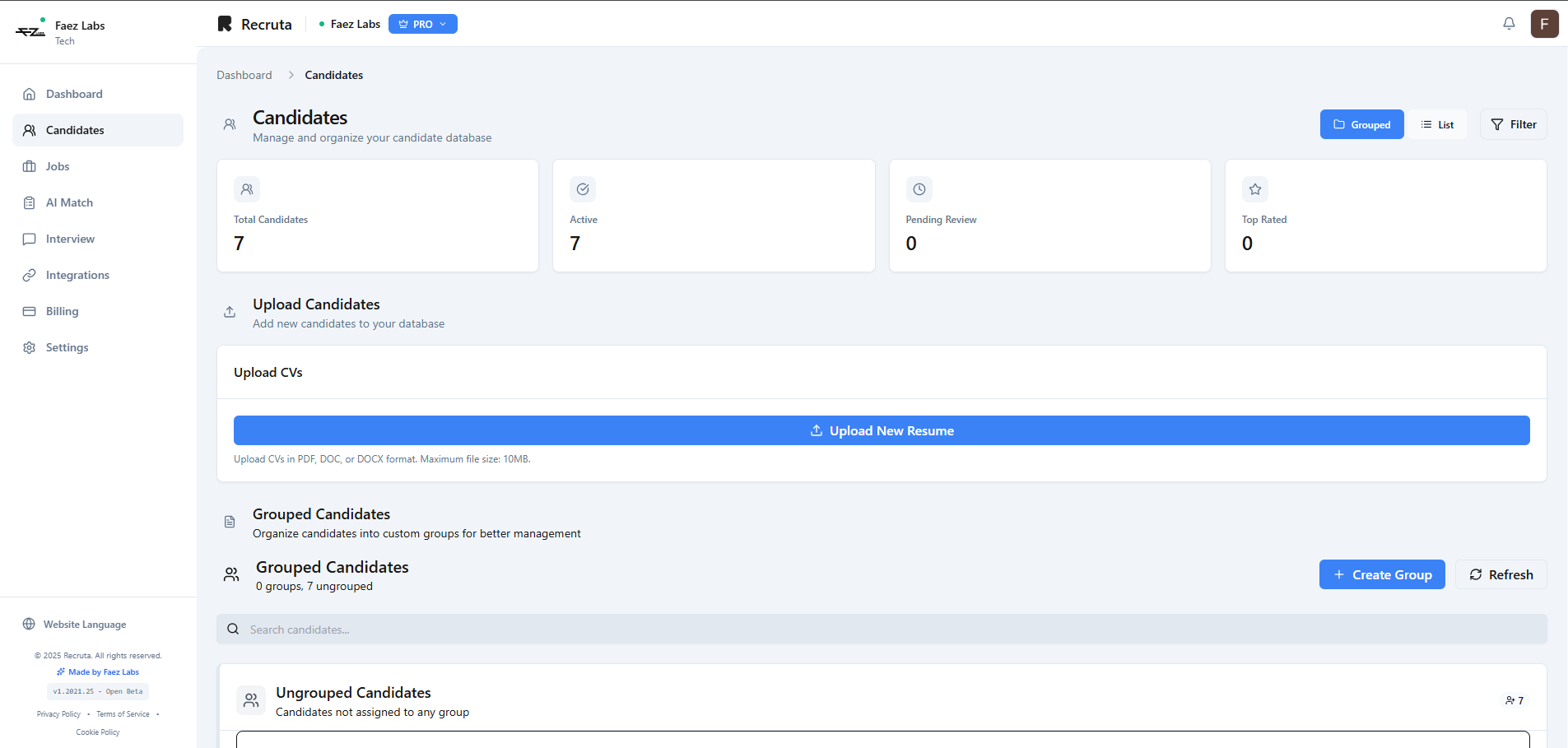The image size is (1568, 748).
Task: Click the Upload New Resume button
Action: click(881, 430)
